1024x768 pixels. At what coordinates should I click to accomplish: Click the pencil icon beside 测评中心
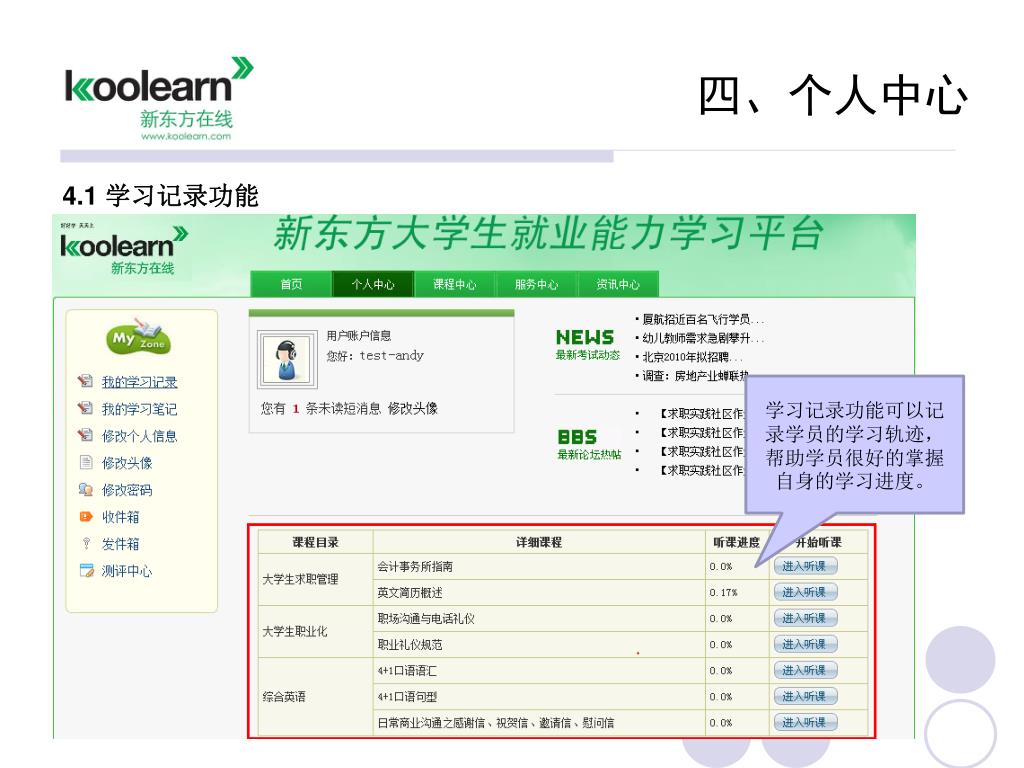coord(86,570)
